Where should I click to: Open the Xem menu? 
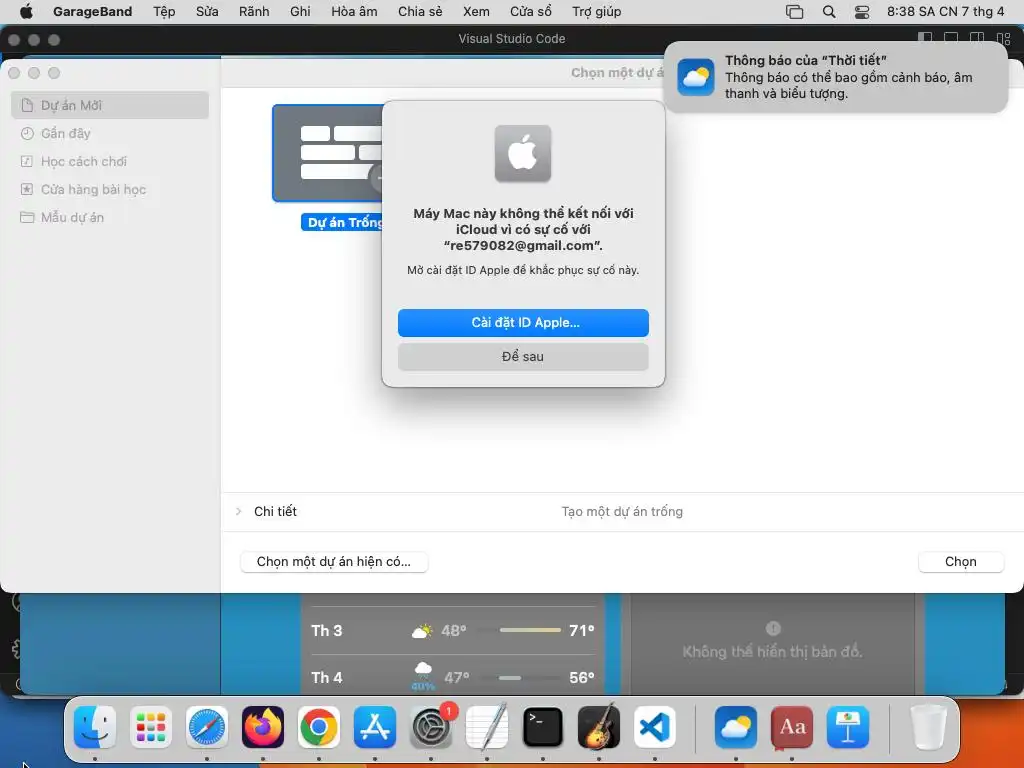click(476, 11)
